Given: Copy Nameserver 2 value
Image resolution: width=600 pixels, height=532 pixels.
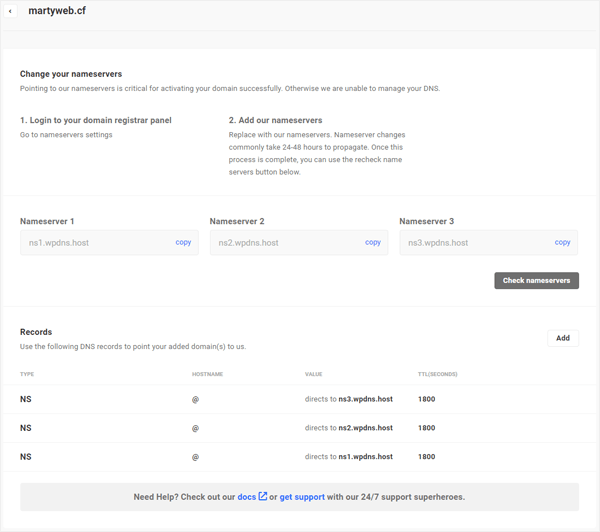Looking at the screenshot, I should pos(373,242).
